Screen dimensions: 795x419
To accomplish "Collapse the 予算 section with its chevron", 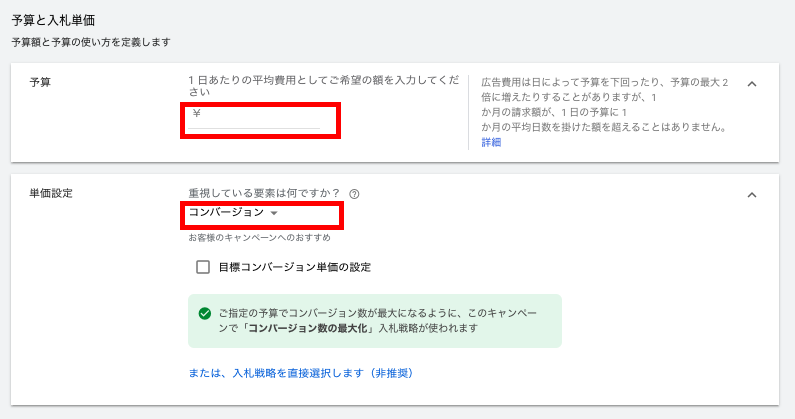I will coord(752,83).
